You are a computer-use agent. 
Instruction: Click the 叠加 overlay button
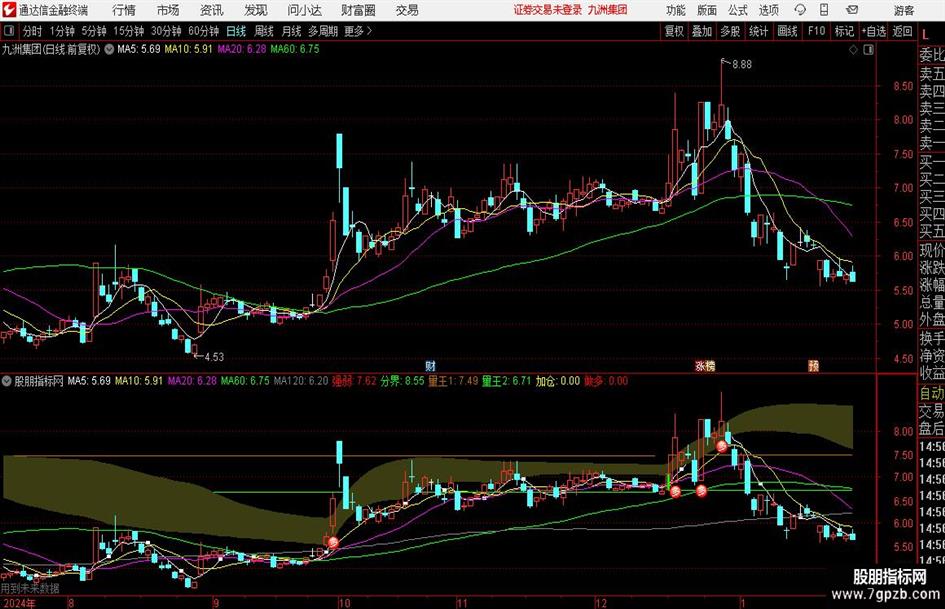click(x=702, y=31)
